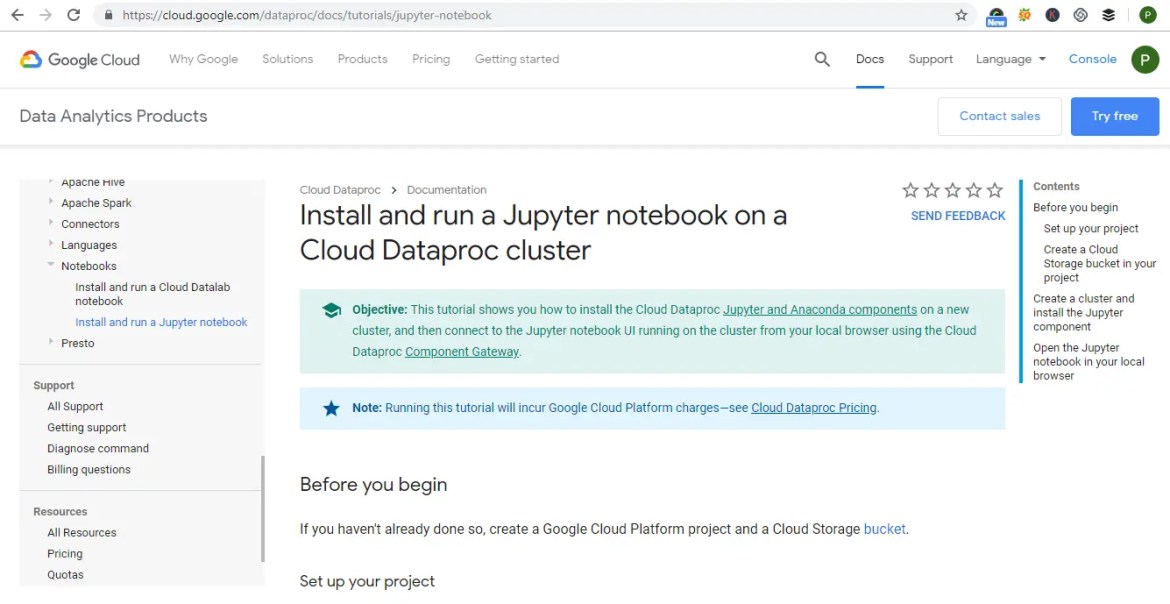Open the stacked layers extension icon
The image size is (1170, 604).
click(1108, 15)
